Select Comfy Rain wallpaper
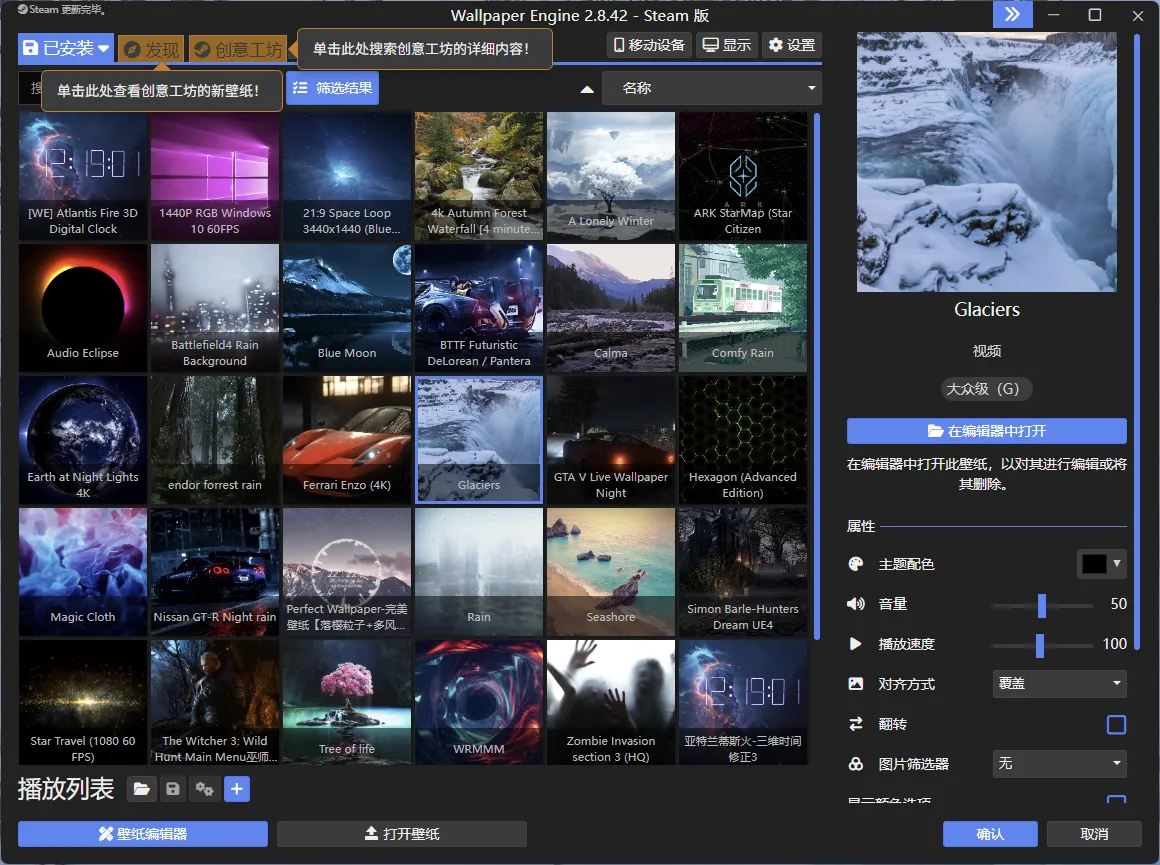The width and height of the screenshot is (1160, 865). coord(743,308)
